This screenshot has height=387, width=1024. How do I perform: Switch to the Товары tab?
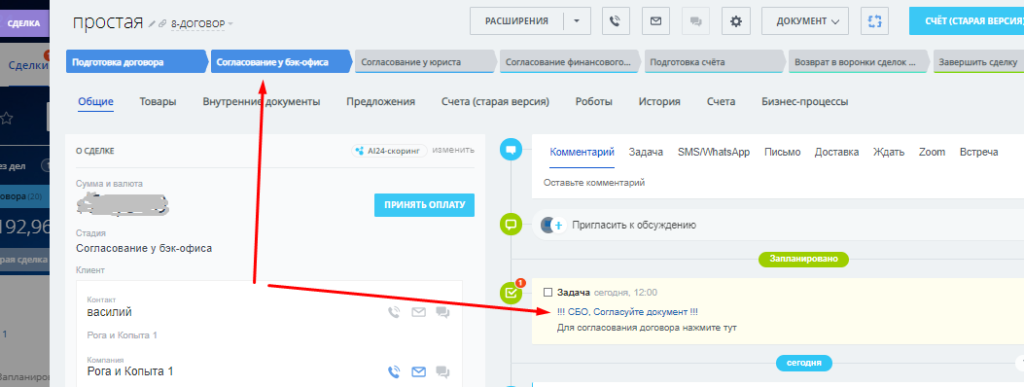click(157, 102)
